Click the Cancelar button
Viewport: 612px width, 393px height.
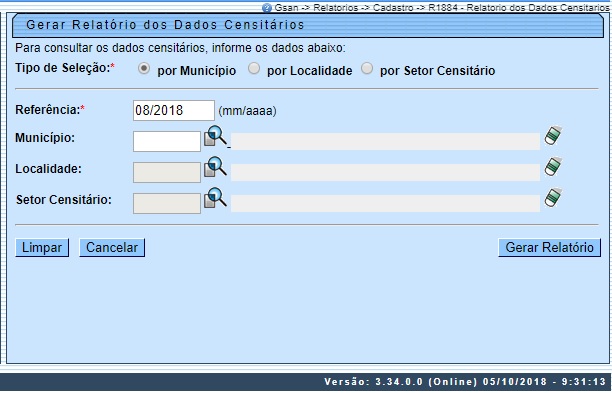[x=112, y=247]
